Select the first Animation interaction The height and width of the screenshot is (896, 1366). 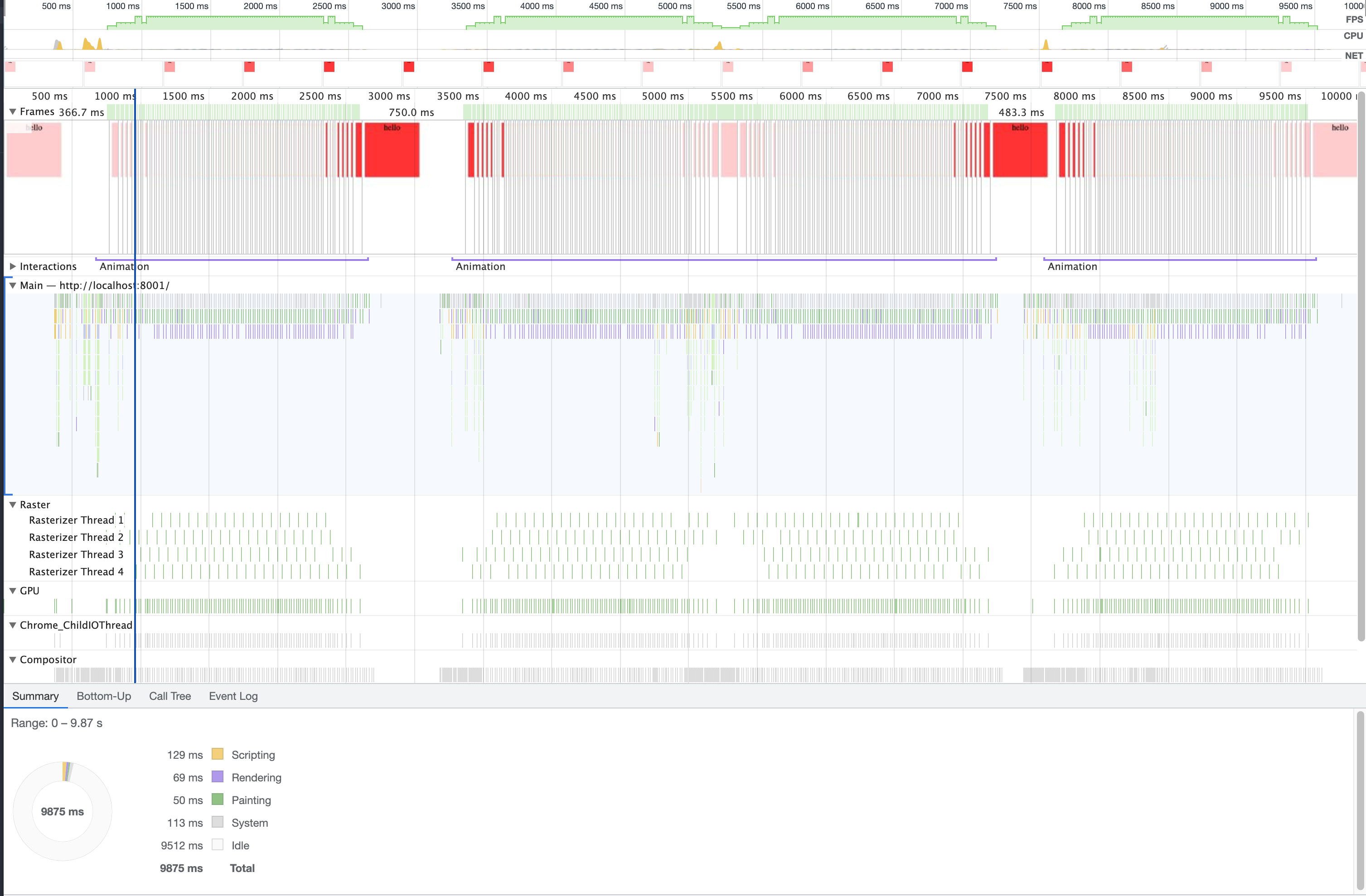(x=231, y=265)
